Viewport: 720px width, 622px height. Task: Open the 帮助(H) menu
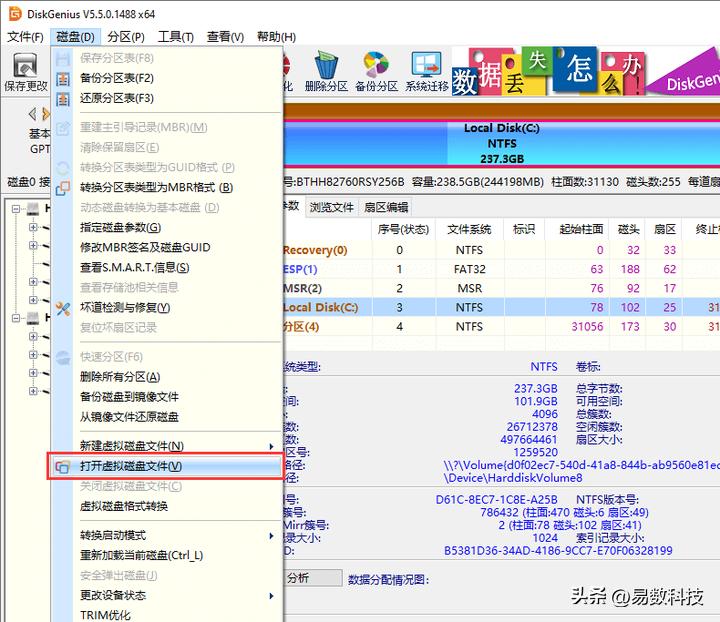point(276,37)
